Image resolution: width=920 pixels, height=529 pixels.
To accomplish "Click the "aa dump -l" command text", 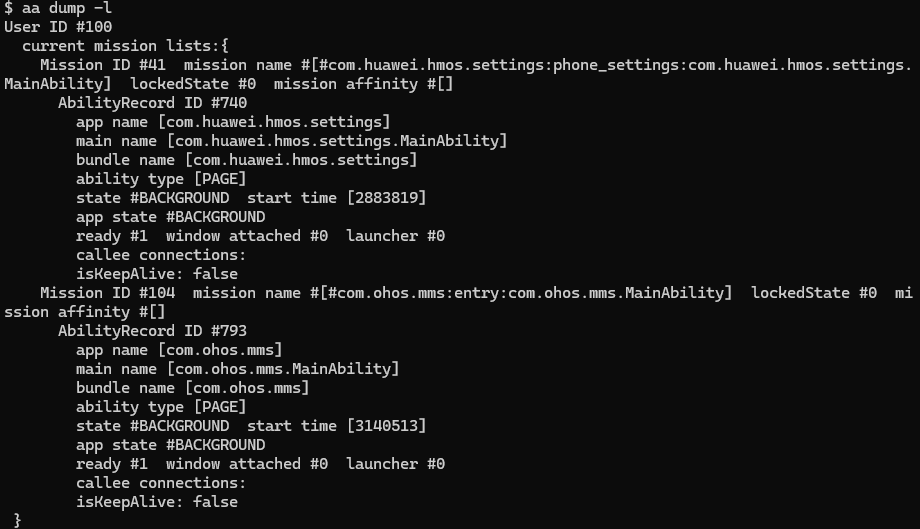I will point(67,8).
